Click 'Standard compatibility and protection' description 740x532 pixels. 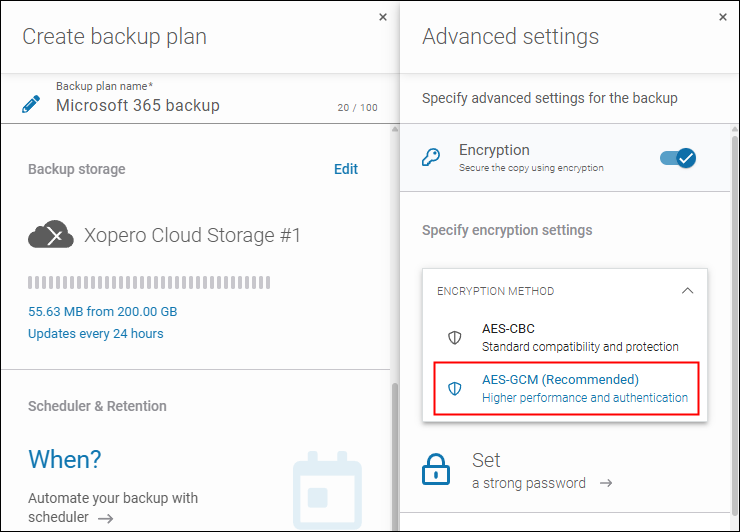click(580, 347)
